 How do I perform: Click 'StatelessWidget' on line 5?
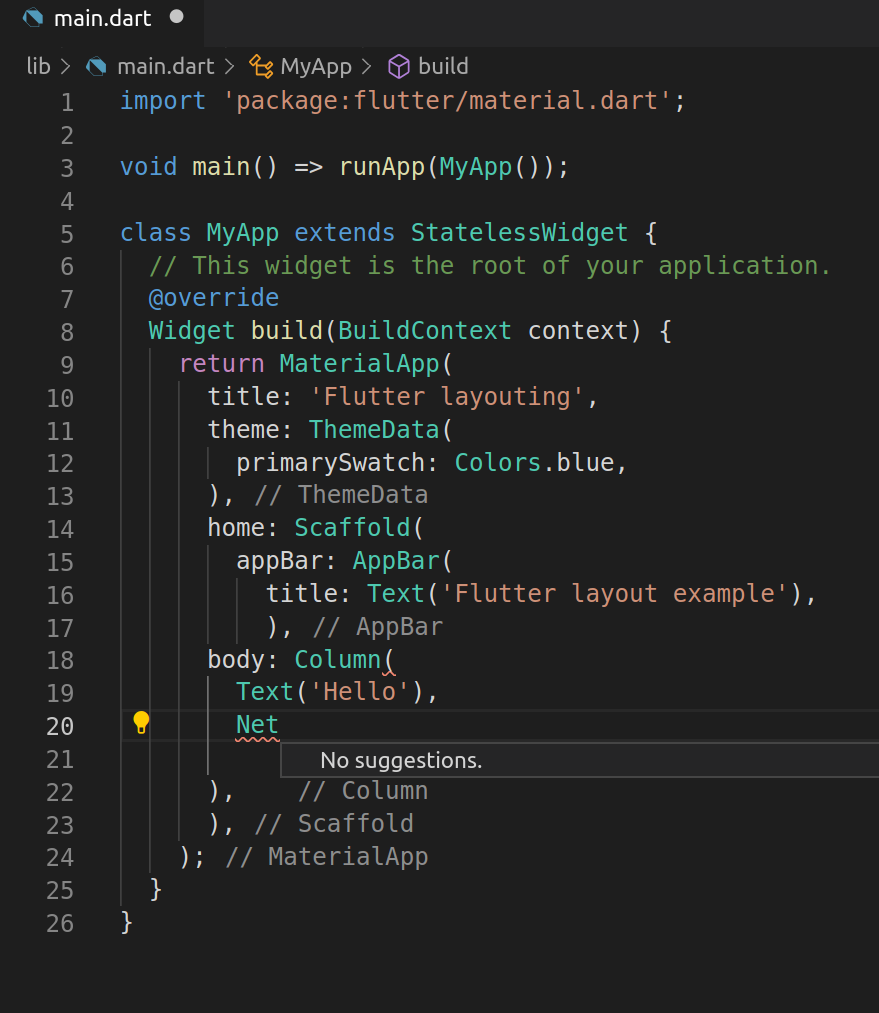coord(519,233)
